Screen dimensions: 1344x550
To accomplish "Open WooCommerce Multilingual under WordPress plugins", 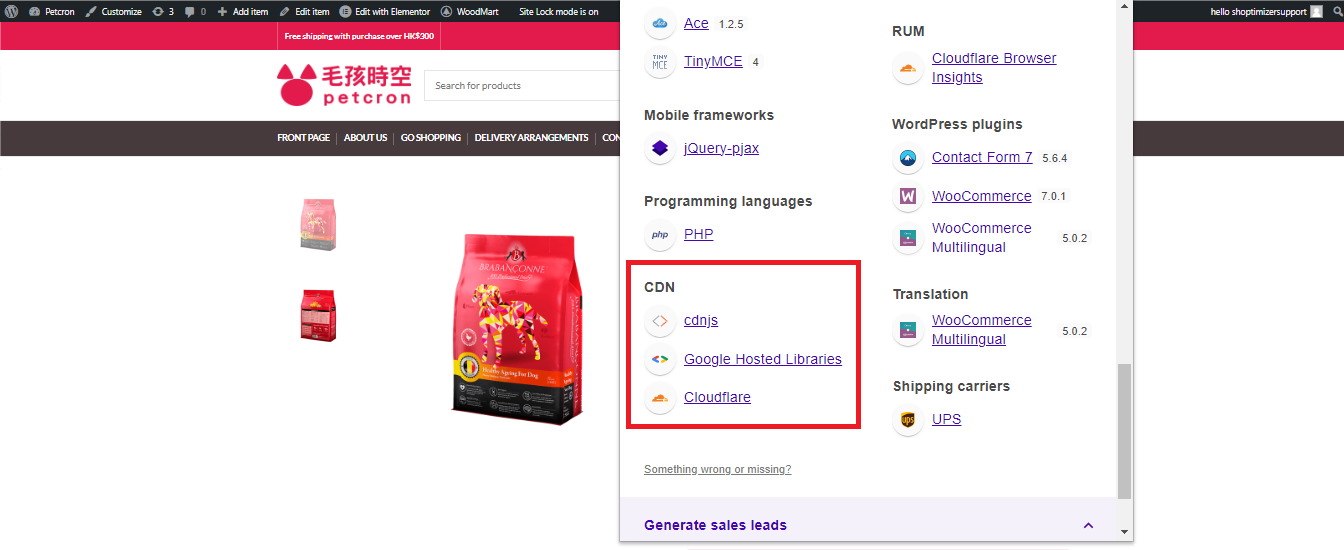I will [x=981, y=238].
